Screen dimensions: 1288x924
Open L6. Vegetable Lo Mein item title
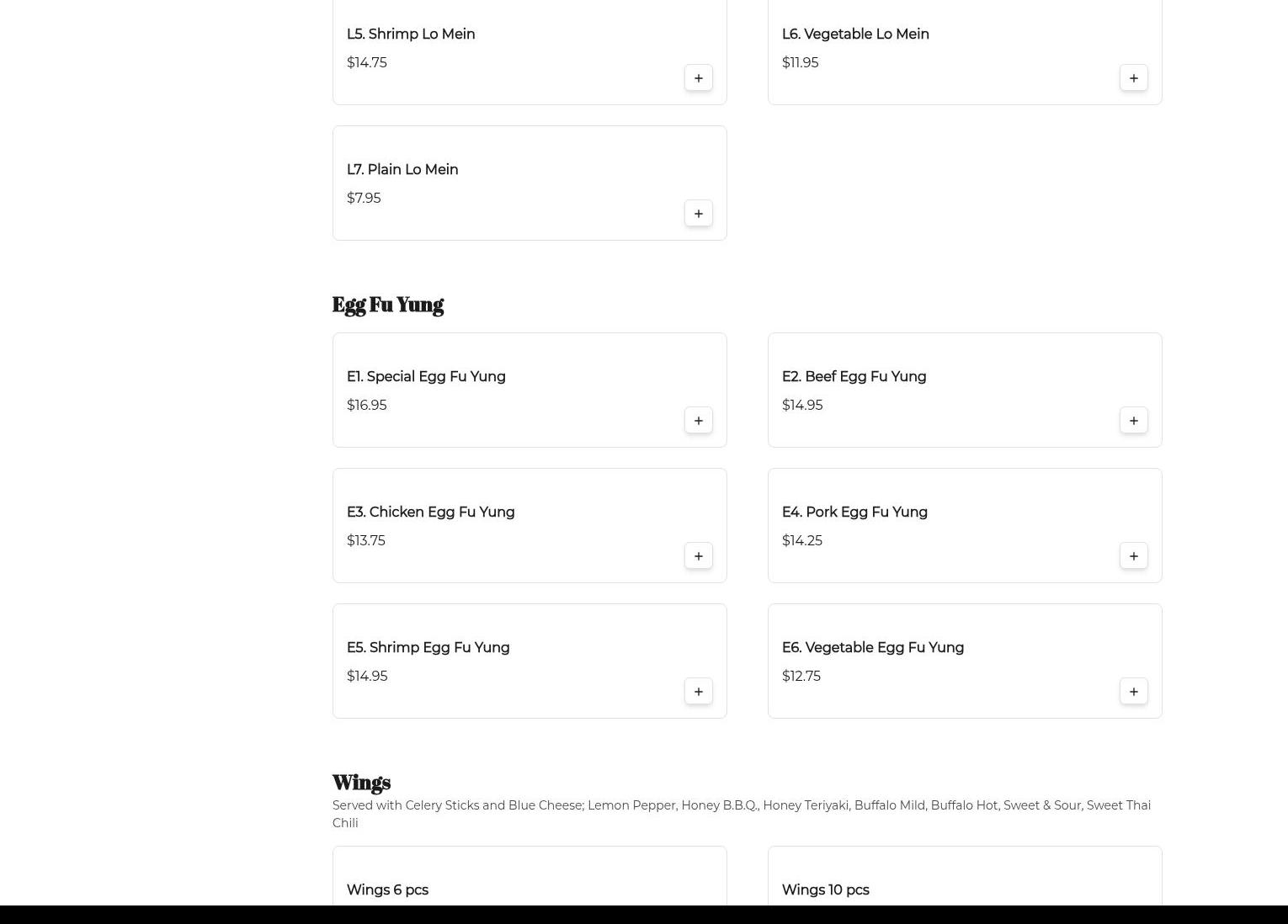tap(855, 35)
